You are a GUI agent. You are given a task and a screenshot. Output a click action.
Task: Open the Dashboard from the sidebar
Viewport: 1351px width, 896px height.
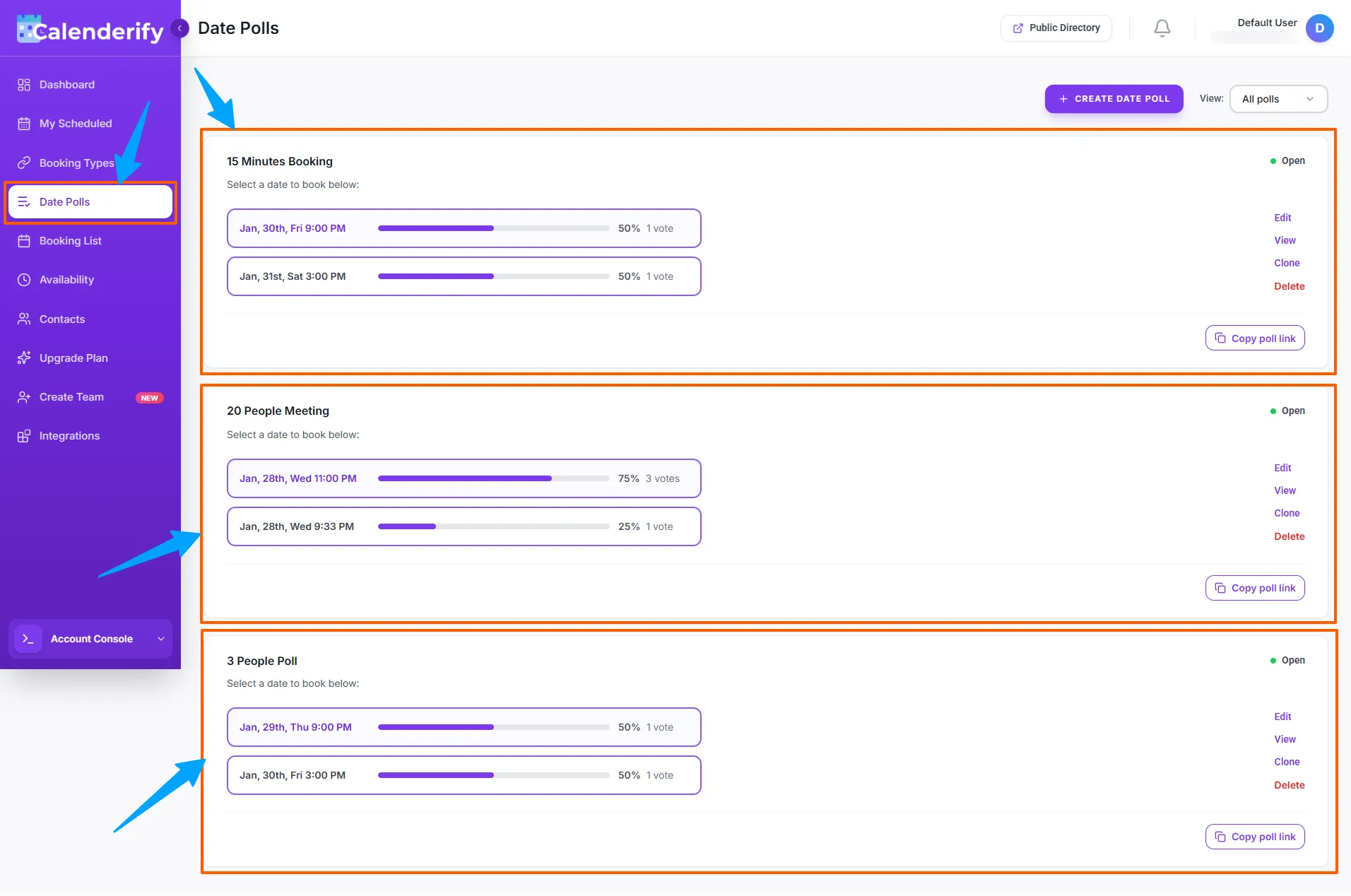click(x=66, y=84)
